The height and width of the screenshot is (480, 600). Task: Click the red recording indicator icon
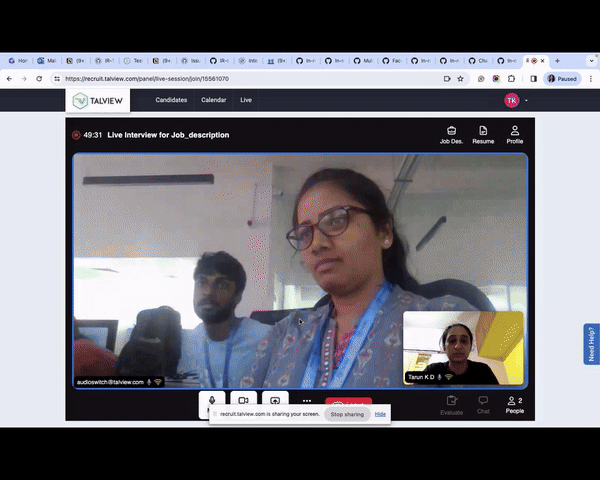click(x=76, y=135)
